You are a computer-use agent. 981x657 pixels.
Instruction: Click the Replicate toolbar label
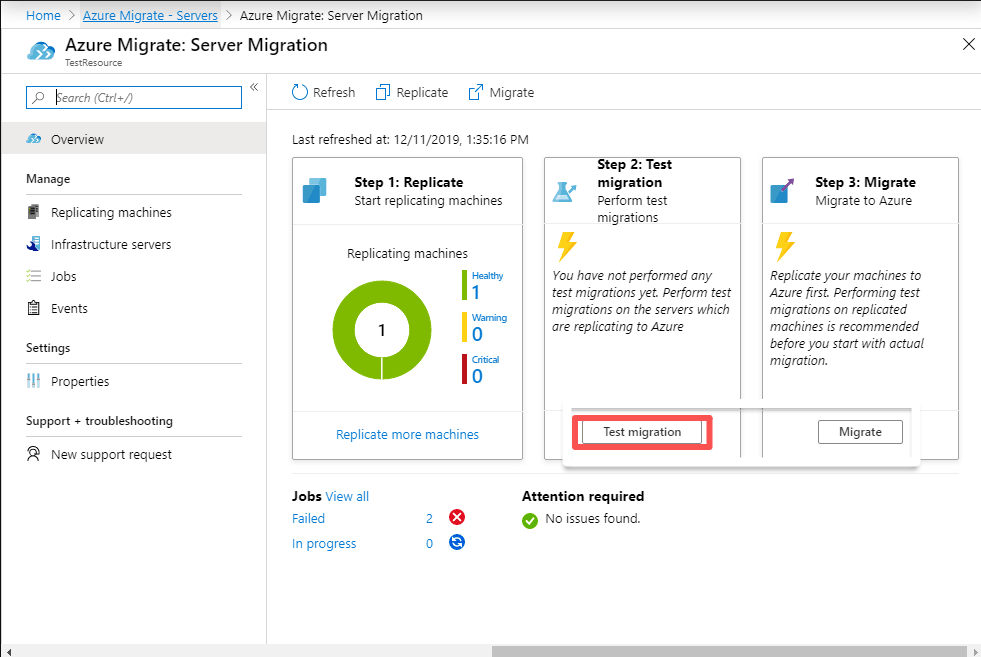click(422, 93)
